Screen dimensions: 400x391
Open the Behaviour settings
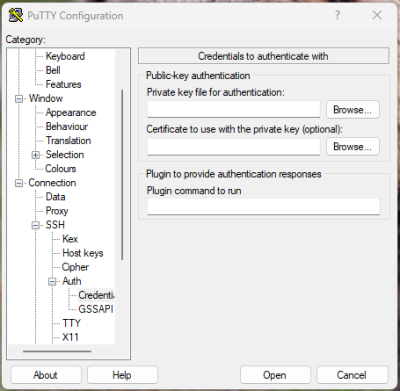(x=67, y=126)
